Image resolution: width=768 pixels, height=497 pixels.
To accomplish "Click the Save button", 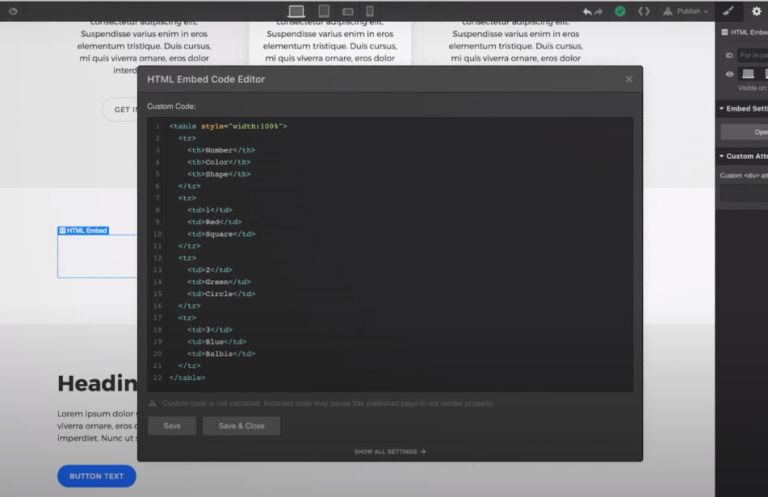I will (172, 426).
